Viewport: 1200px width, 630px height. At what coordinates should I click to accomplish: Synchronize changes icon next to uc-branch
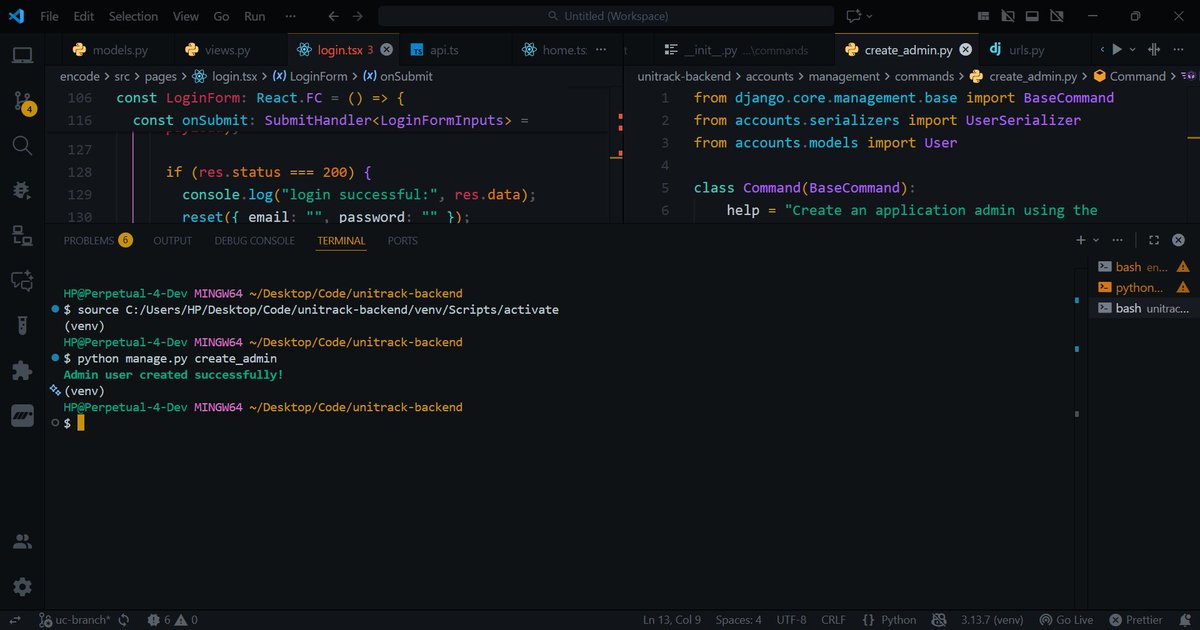coord(123,620)
